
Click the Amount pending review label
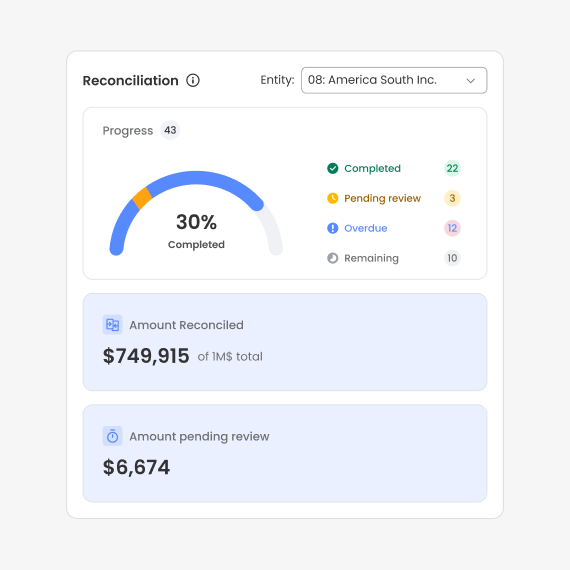(x=199, y=437)
